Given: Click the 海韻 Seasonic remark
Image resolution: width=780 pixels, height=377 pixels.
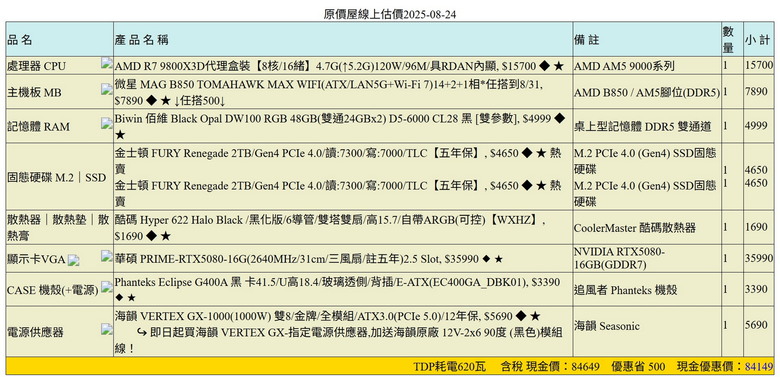Looking at the screenshot, I should (607, 326).
